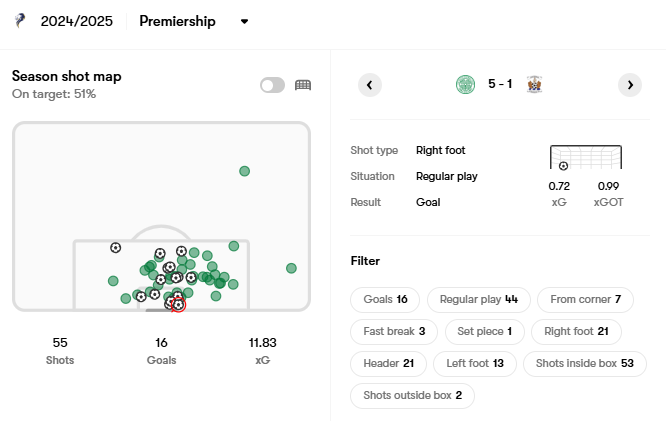Click the Shots inside box 53 button
The height and width of the screenshot is (421, 666).
(x=584, y=364)
